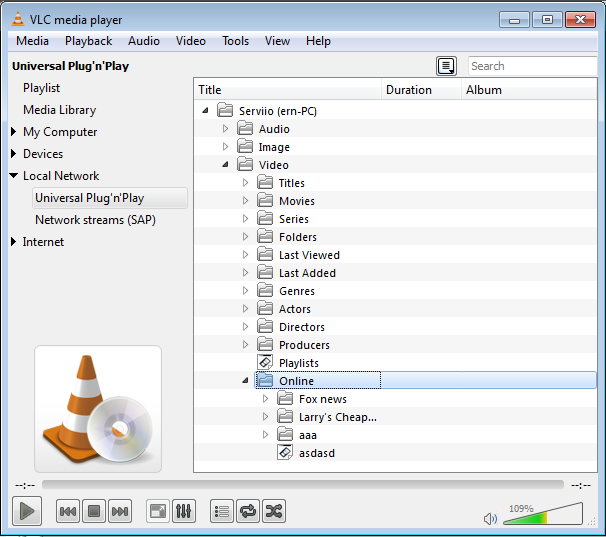Collapse Local Network in sidebar
The height and width of the screenshot is (537, 606).
(14, 176)
